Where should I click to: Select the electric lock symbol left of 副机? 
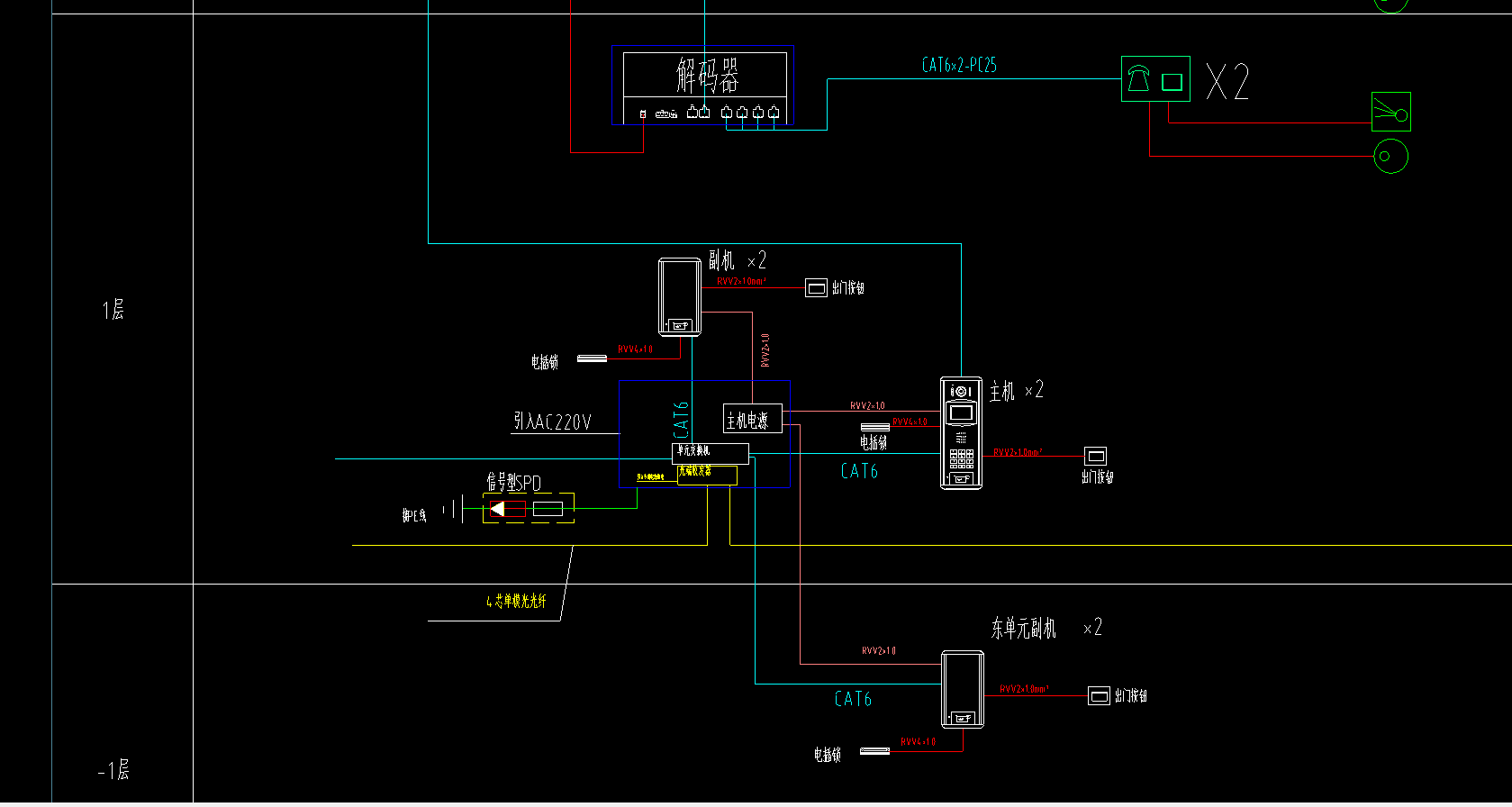(592, 358)
